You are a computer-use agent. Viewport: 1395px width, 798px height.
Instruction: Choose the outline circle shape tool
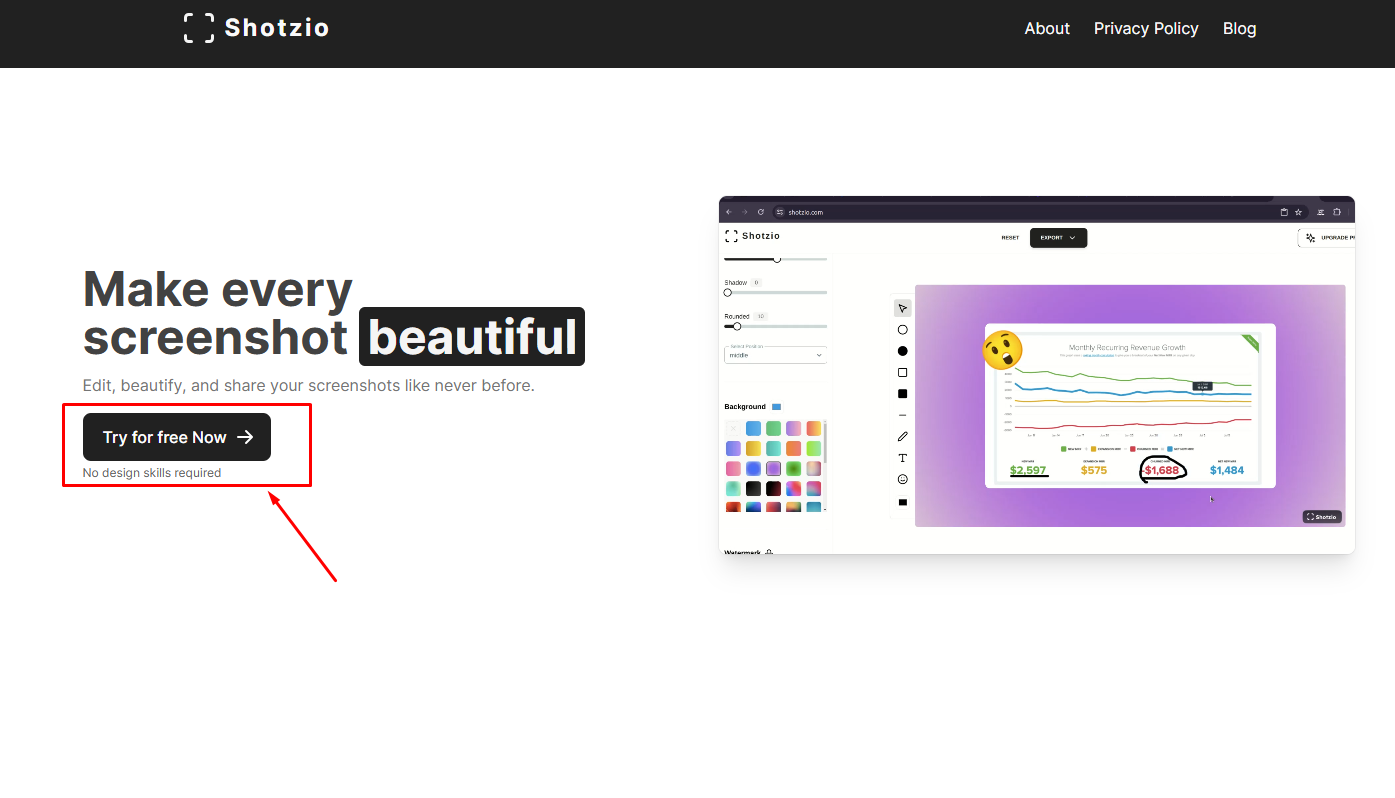(902, 329)
